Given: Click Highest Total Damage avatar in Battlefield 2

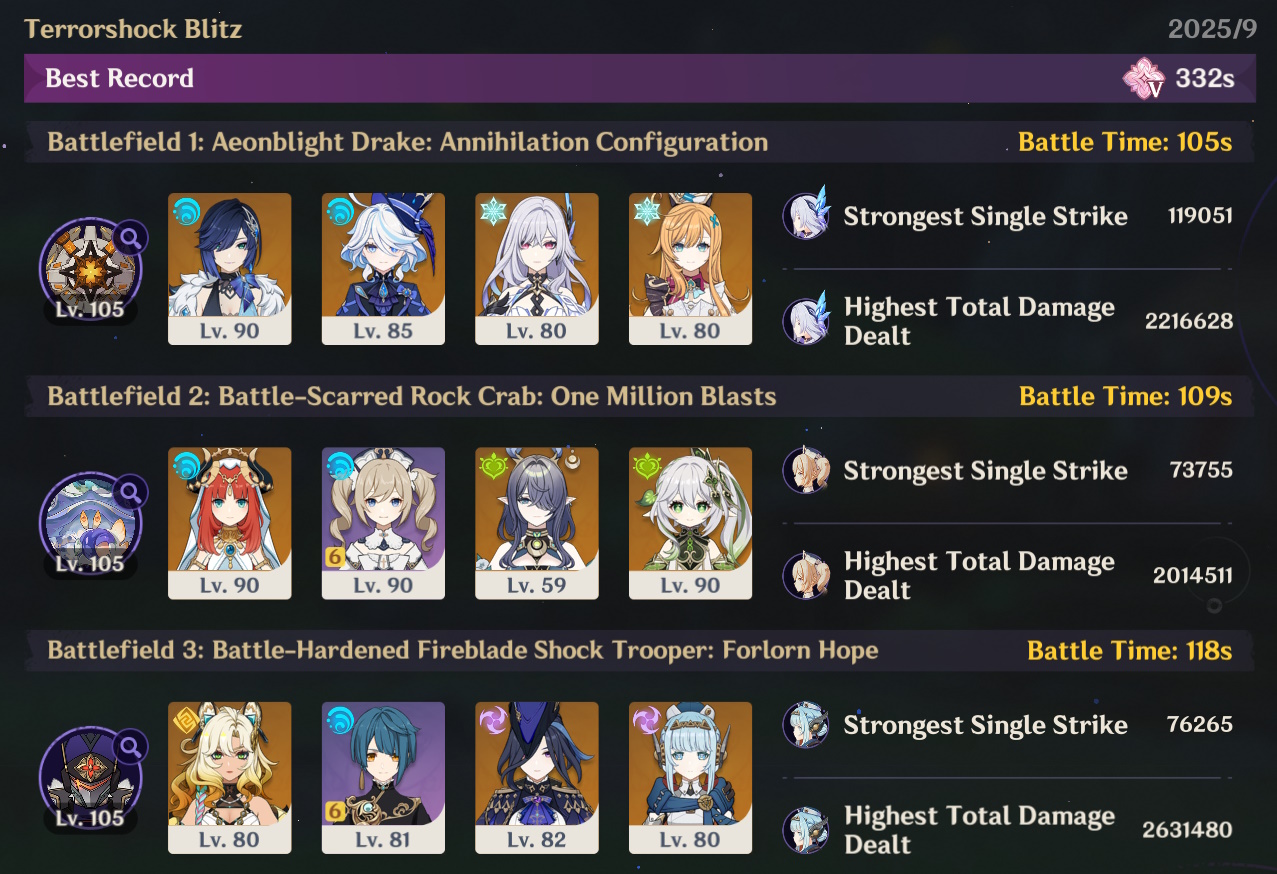Looking at the screenshot, I should (x=806, y=574).
